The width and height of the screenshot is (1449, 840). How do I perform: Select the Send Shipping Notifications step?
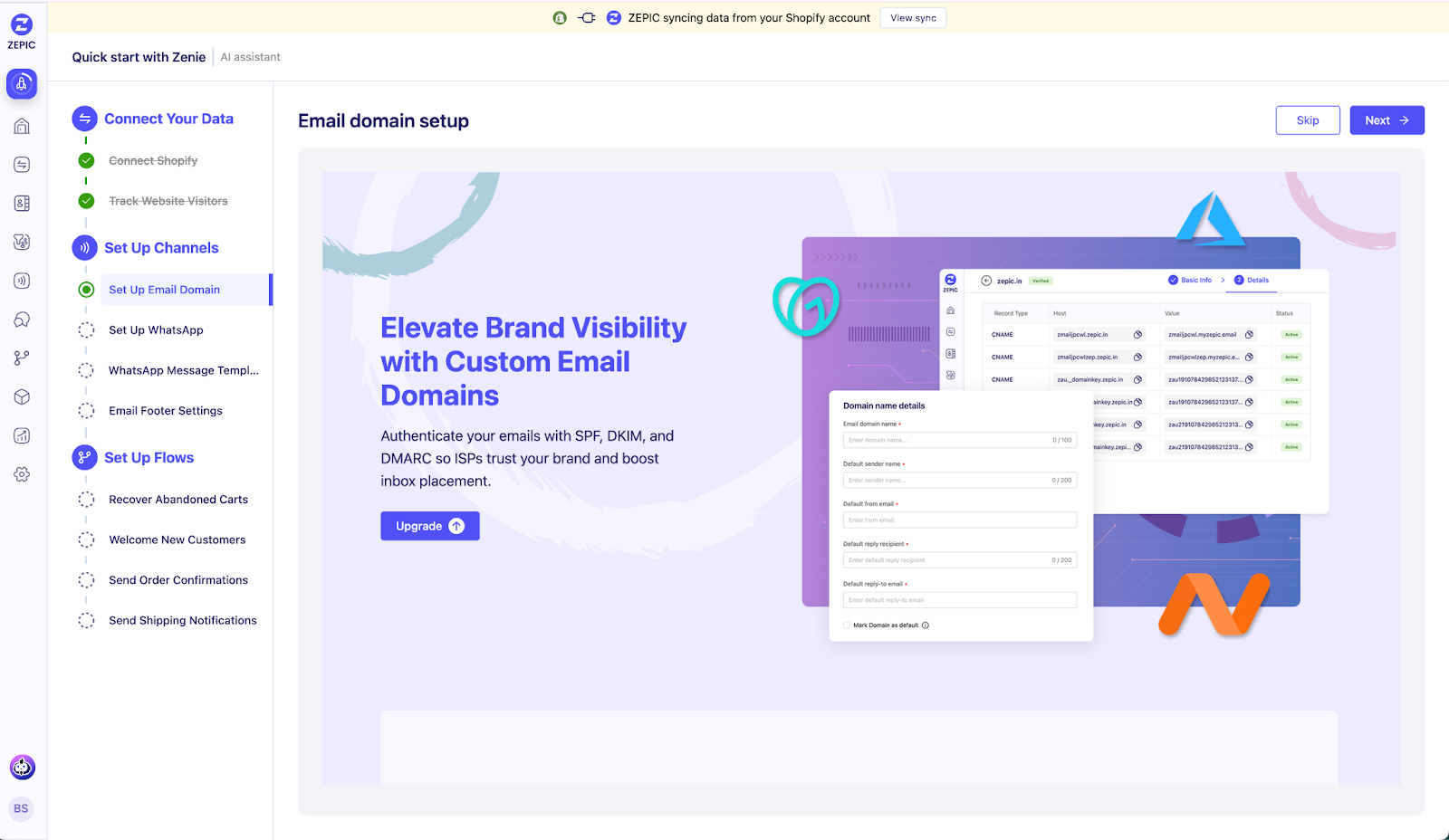tap(183, 621)
